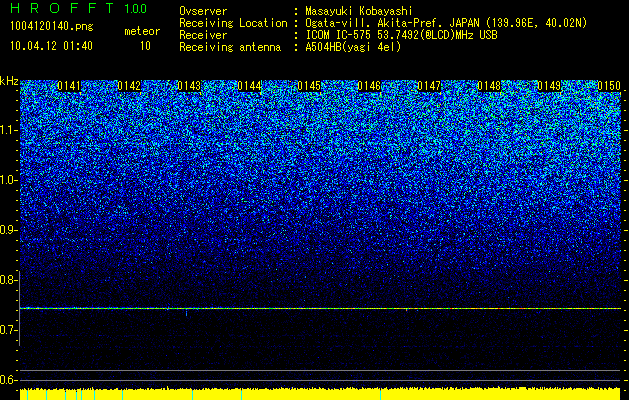Click the Receiving Location label
Image resolution: width=629 pixels, height=400 pixels.
233,23
